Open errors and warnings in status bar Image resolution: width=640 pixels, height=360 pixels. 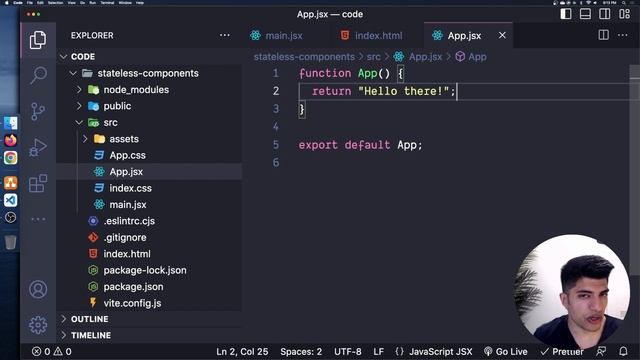tap(51, 351)
